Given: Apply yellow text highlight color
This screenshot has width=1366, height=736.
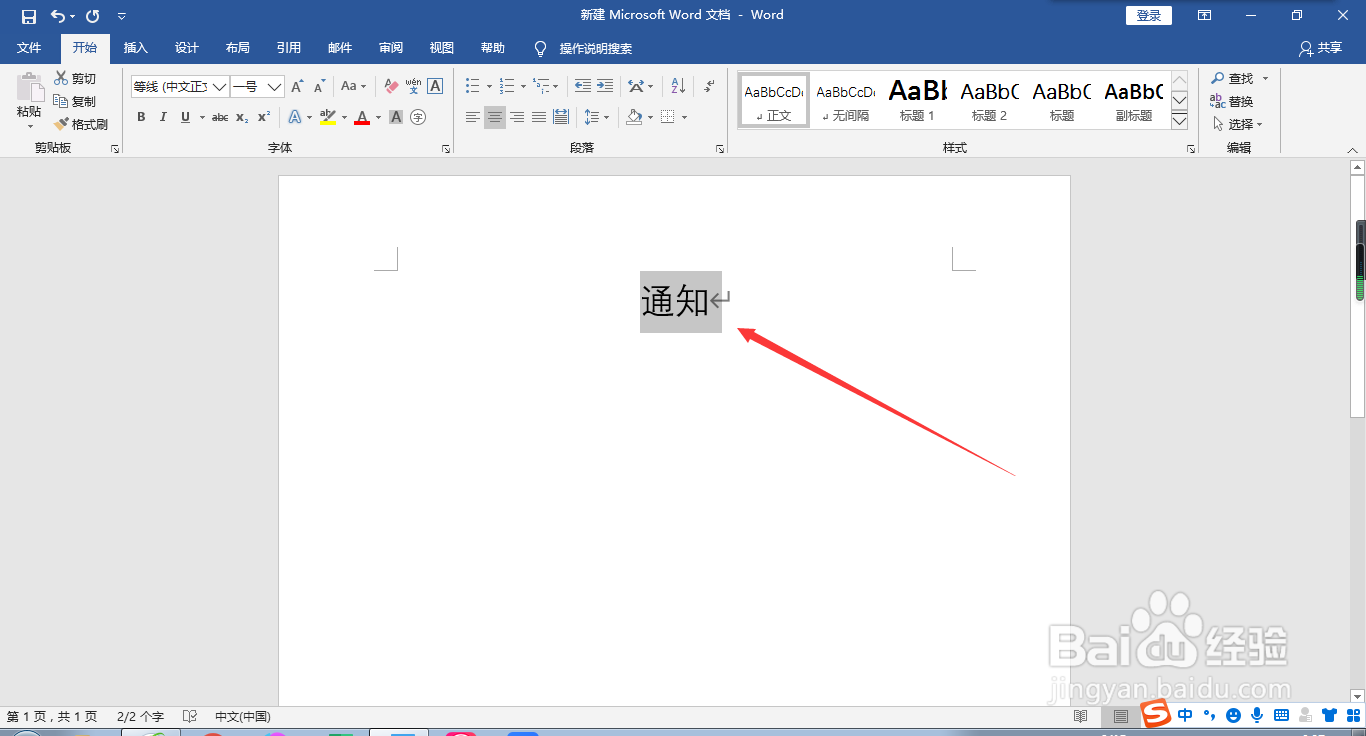Looking at the screenshot, I should 327,117.
